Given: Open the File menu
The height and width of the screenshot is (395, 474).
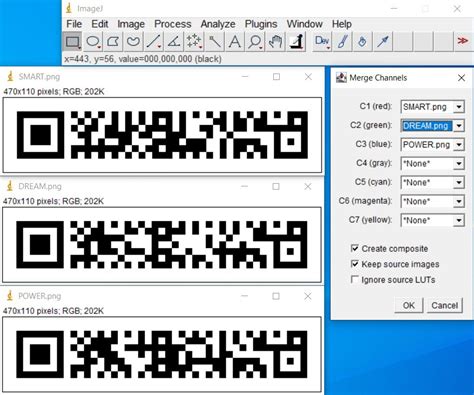Looking at the screenshot, I should 74,24.
